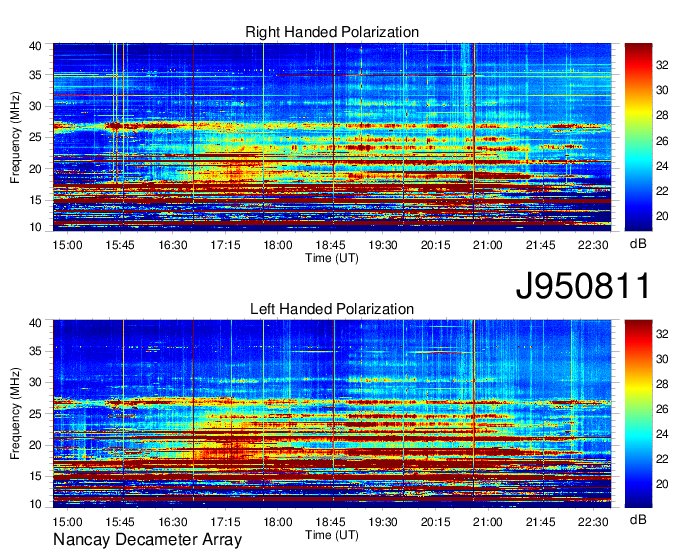Click the 16:30 tick on right-handed plot

(x=173, y=245)
